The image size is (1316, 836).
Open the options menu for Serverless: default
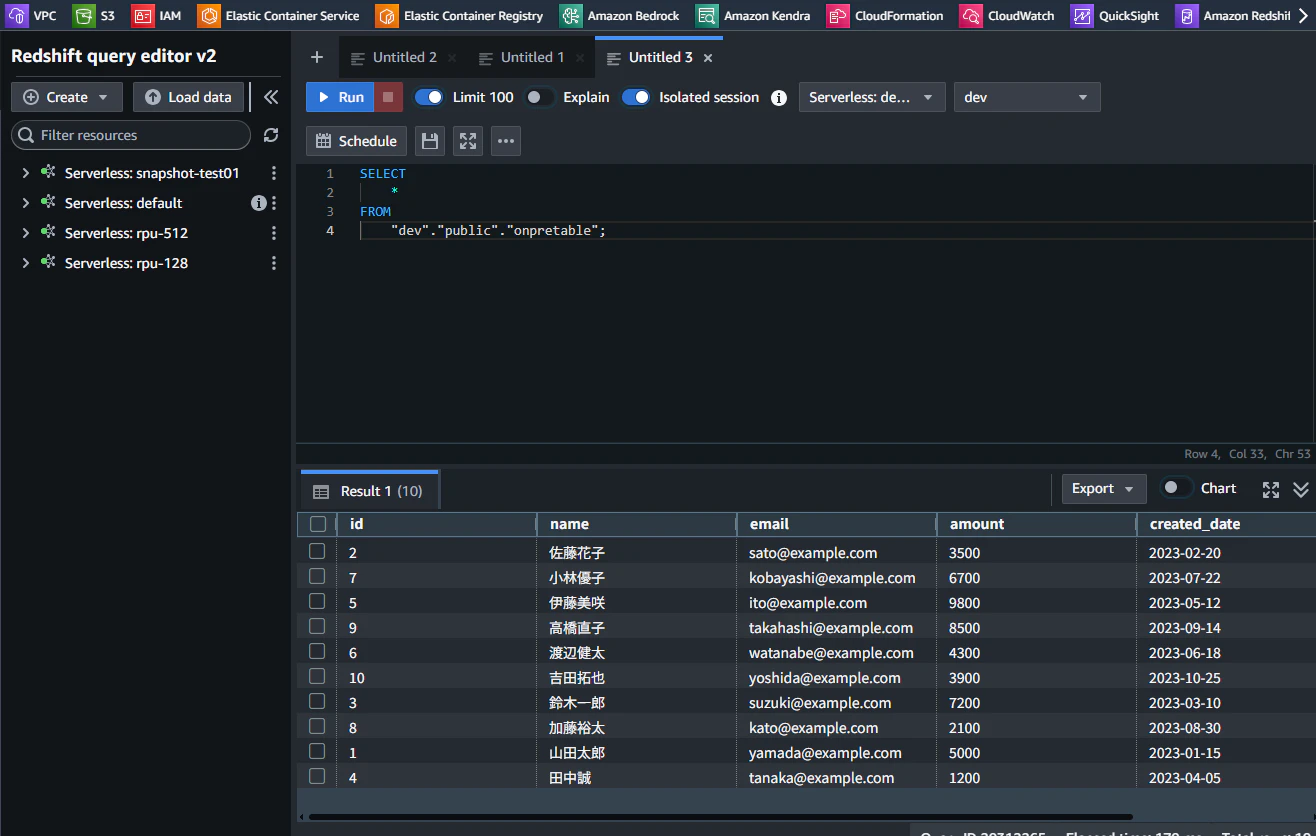[274, 203]
